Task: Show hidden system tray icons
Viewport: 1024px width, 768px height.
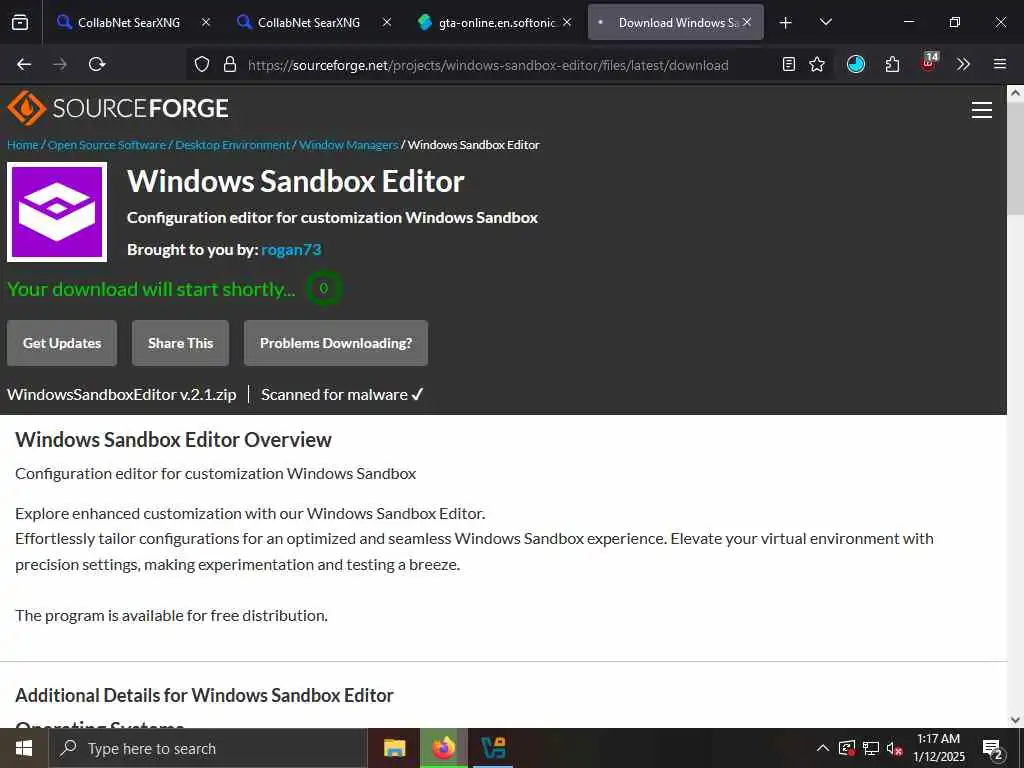Action: pos(823,748)
